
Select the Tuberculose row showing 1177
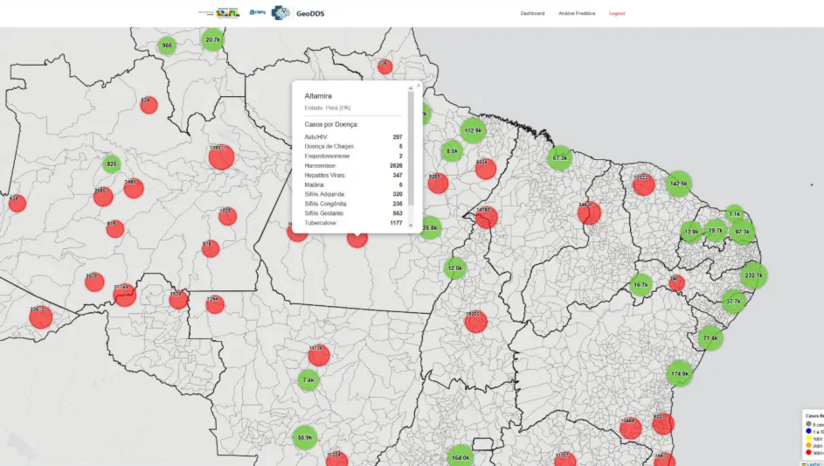click(353, 223)
